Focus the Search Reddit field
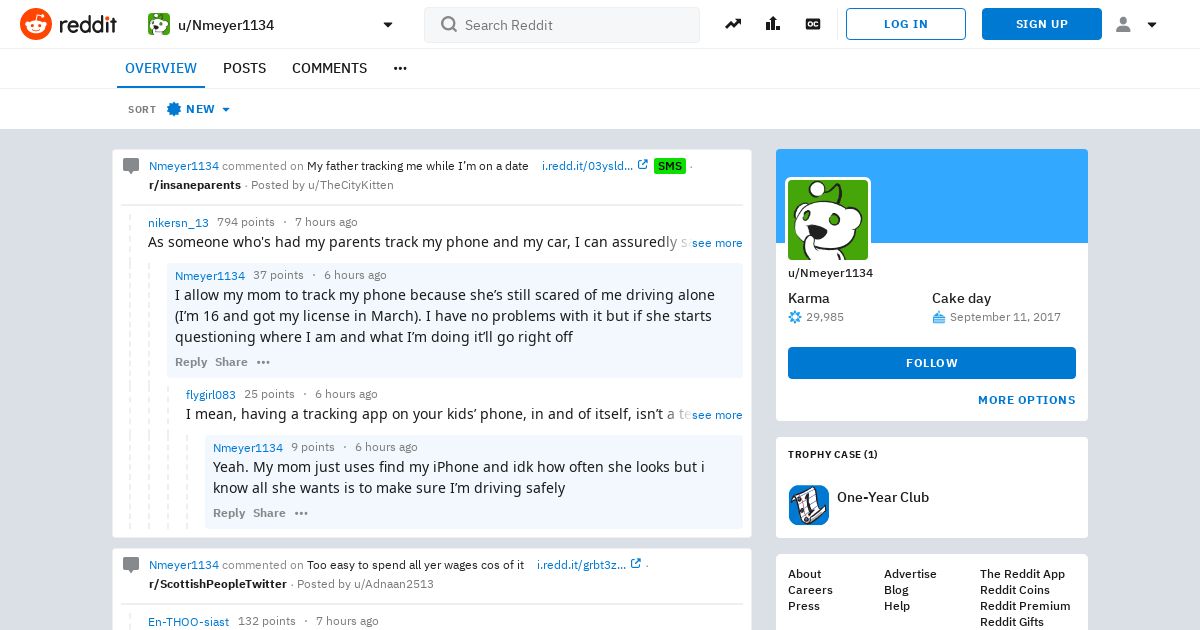The image size is (1200, 630). pyautogui.click(x=562, y=25)
